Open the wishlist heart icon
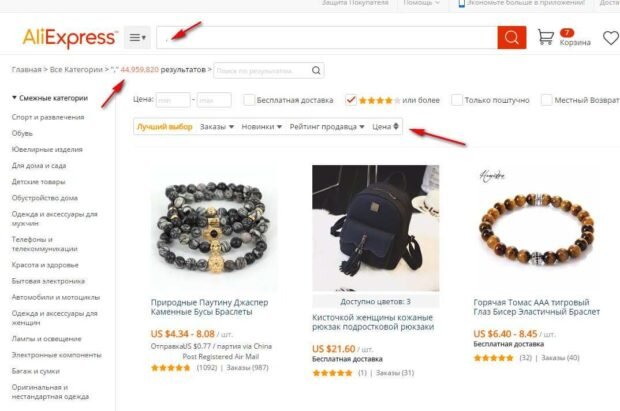The width and height of the screenshot is (620, 411). click(x=611, y=38)
